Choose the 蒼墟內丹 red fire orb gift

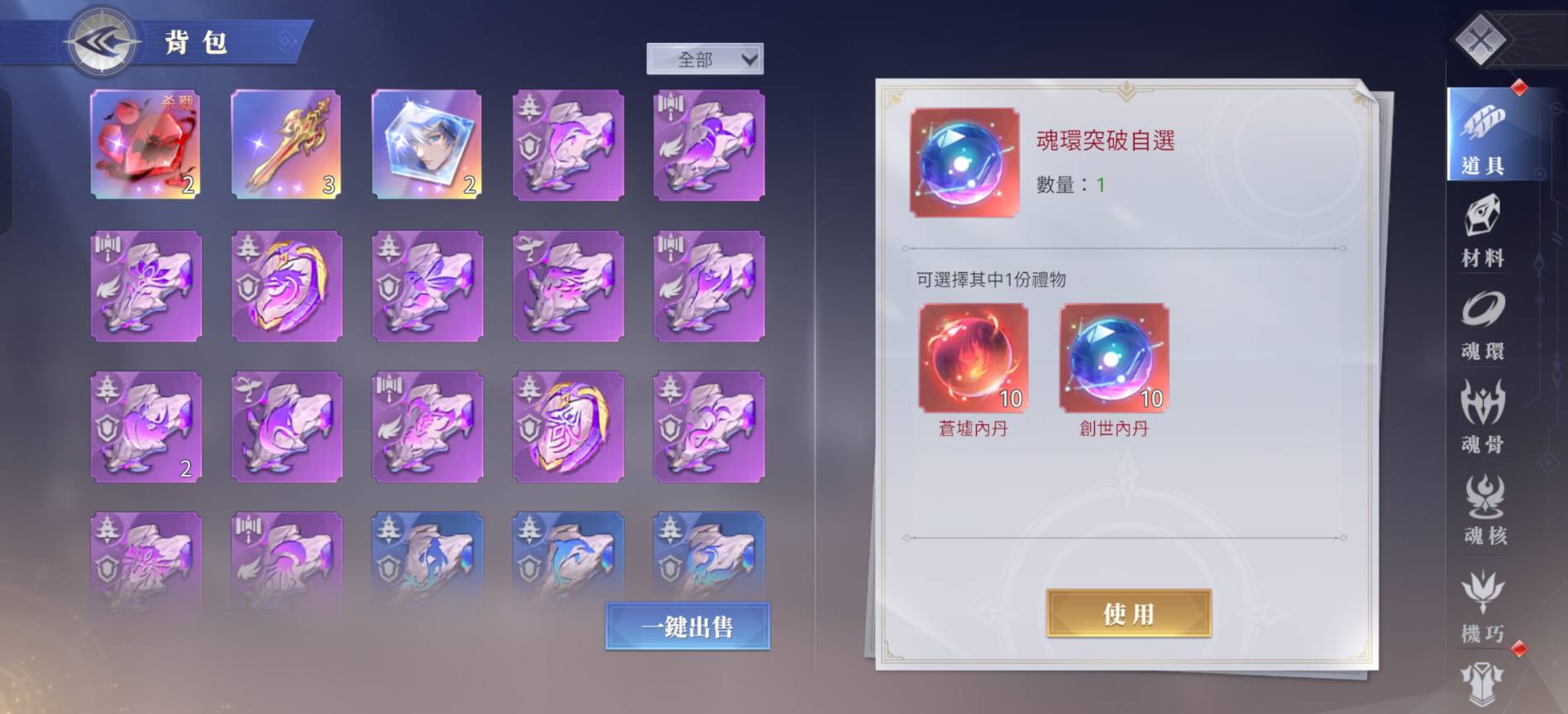point(973,357)
